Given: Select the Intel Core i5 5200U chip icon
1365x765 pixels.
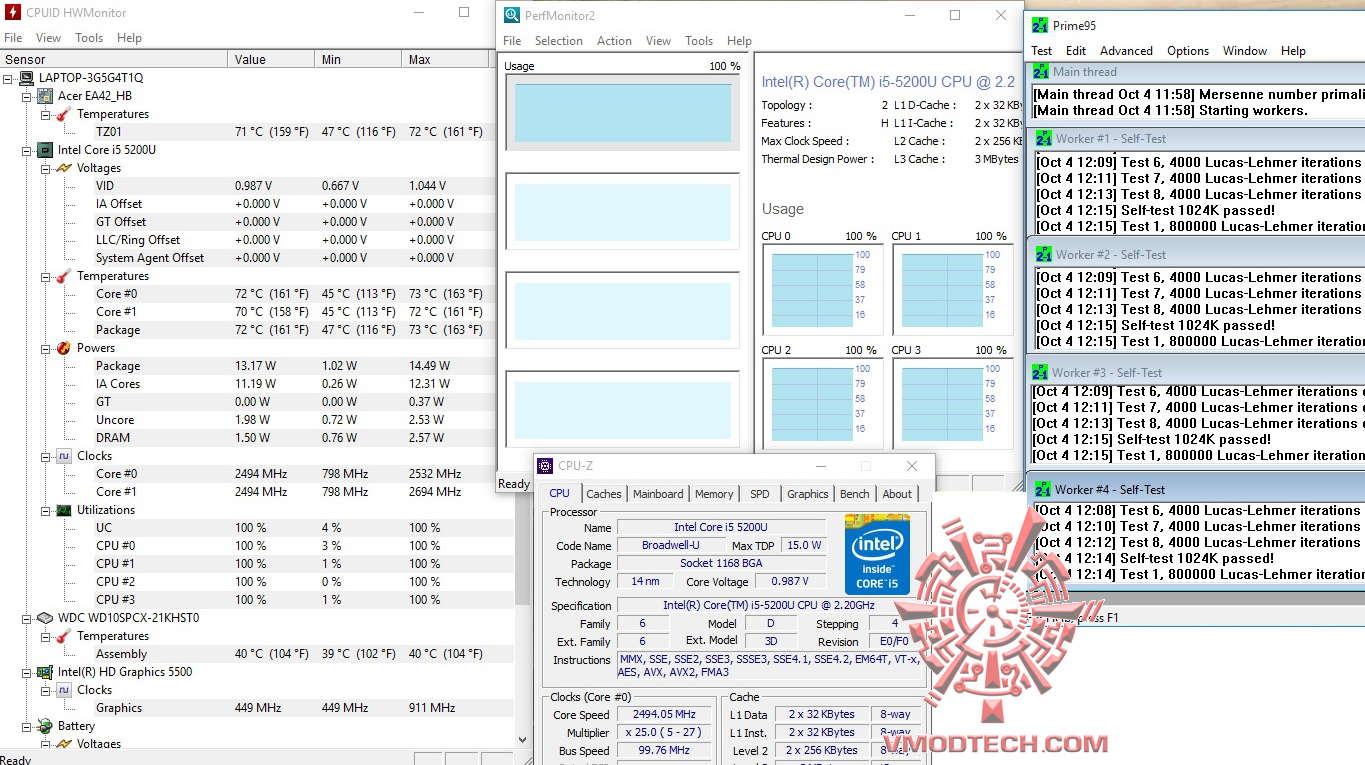Looking at the screenshot, I should click(x=44, y=150).
